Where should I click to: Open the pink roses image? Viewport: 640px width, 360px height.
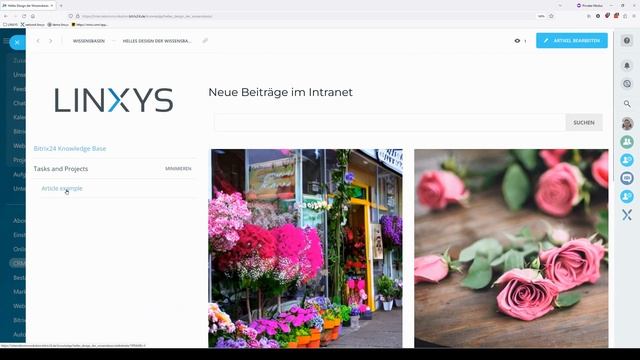click(x=511, y=248)
